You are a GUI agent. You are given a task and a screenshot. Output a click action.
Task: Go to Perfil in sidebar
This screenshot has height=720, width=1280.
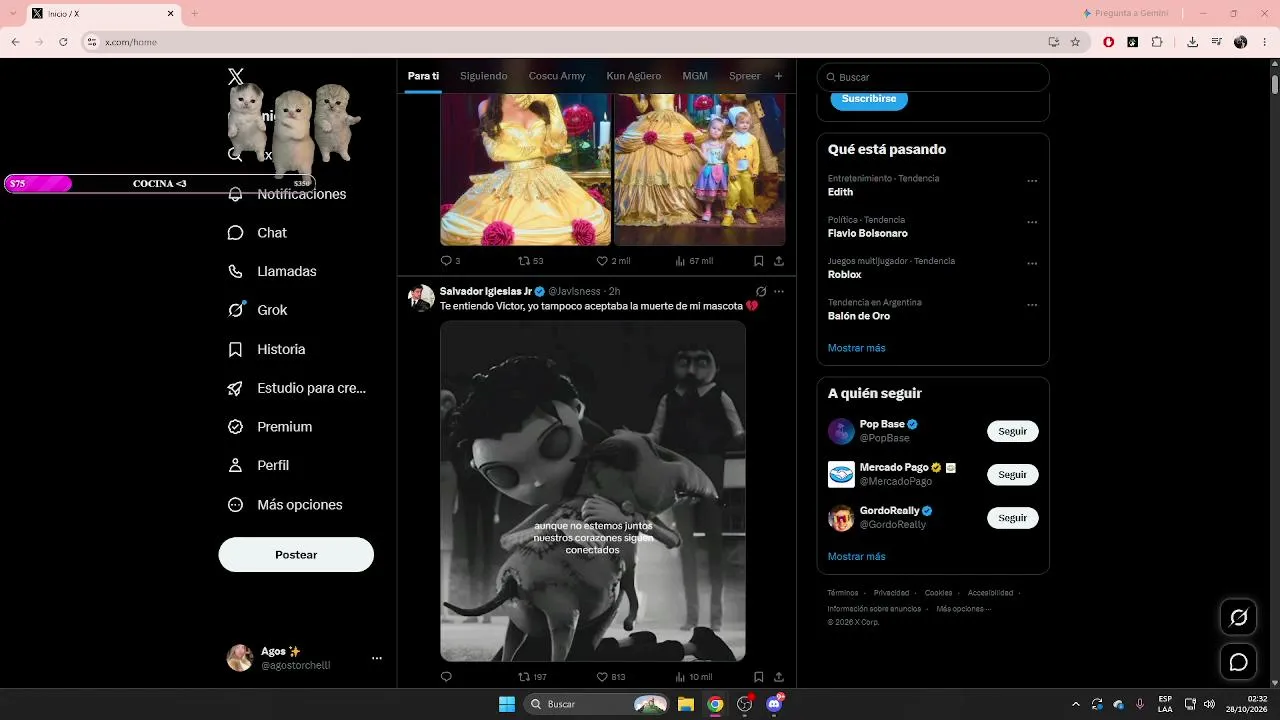click(259, 466)
